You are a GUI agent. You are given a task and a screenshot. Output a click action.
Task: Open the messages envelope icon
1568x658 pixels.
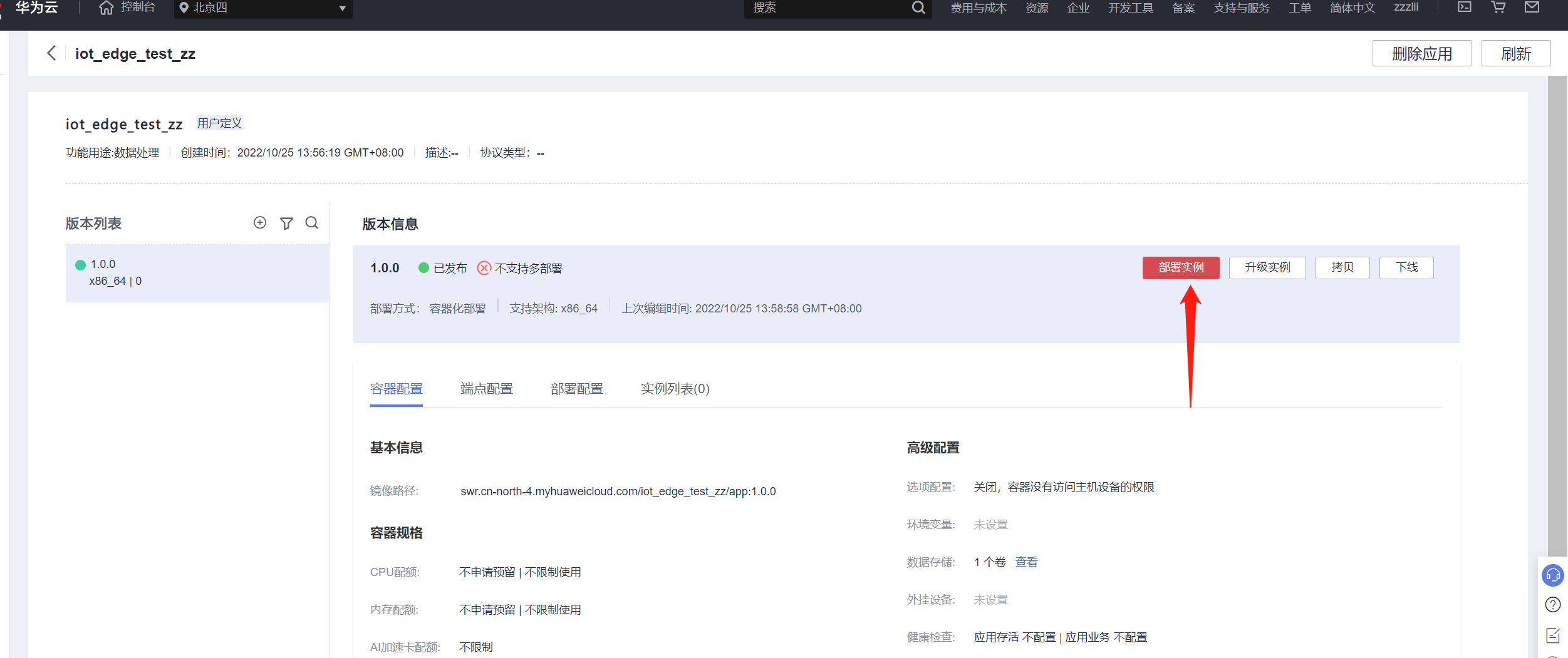(1532, 7)
